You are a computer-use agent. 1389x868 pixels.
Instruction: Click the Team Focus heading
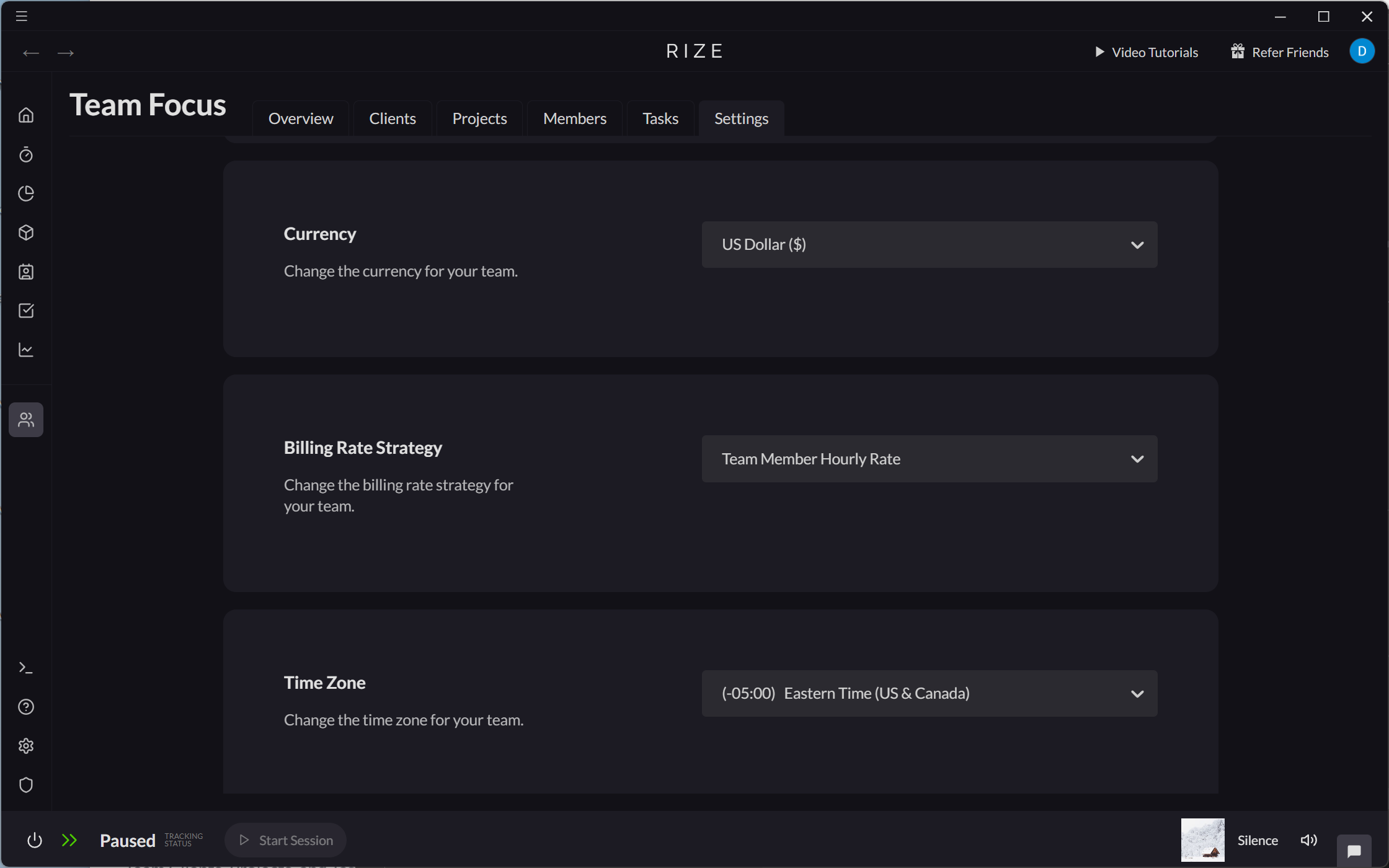[x=148, y=105]
